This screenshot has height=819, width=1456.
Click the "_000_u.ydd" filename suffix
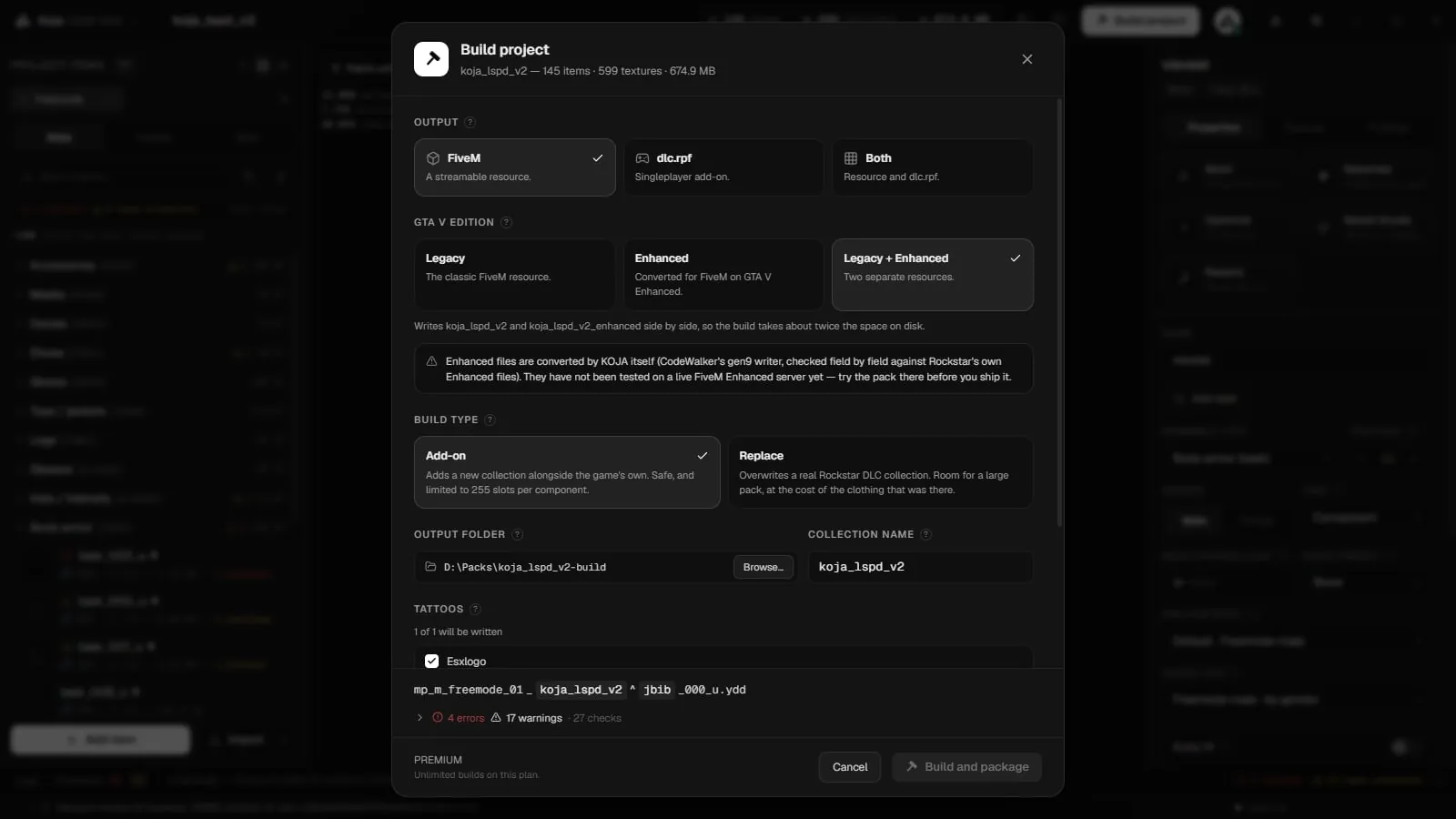(x=713, y=690)
